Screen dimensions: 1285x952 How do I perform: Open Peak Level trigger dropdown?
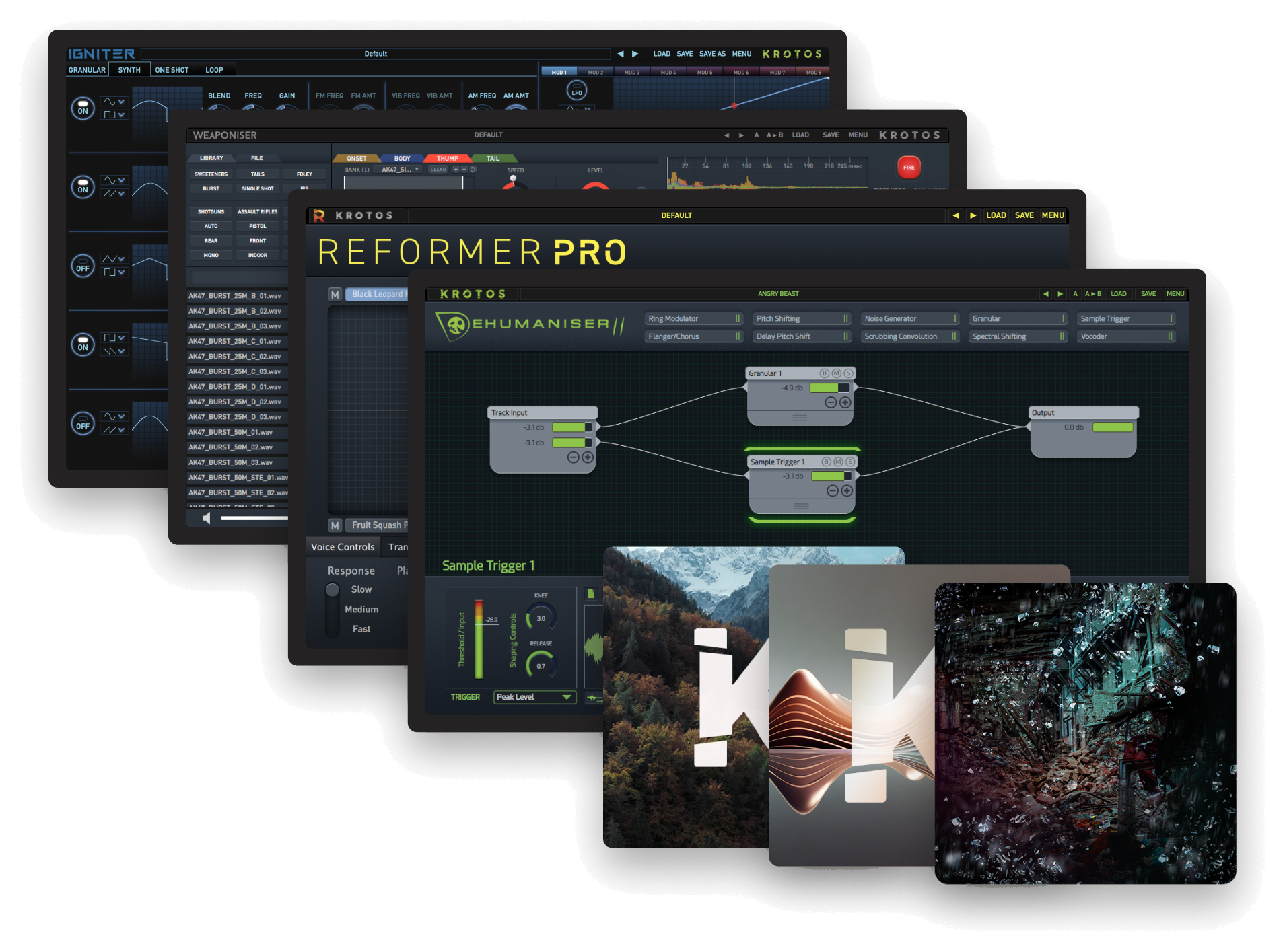coord(534,697)
